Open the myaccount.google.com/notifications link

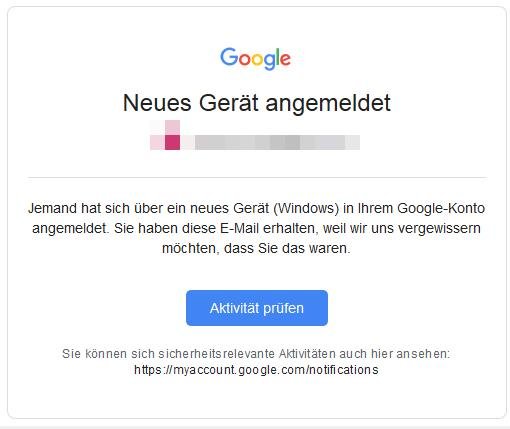click(x=256, y=370)
